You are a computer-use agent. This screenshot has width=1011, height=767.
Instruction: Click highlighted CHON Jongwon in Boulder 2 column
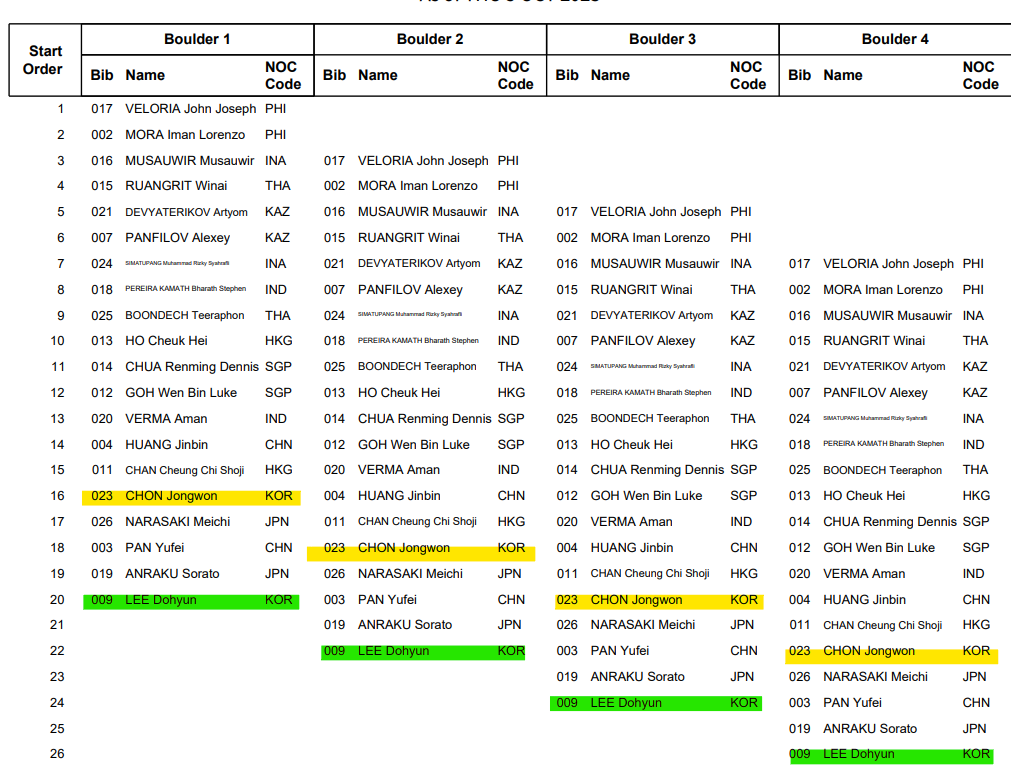[404, 548]
